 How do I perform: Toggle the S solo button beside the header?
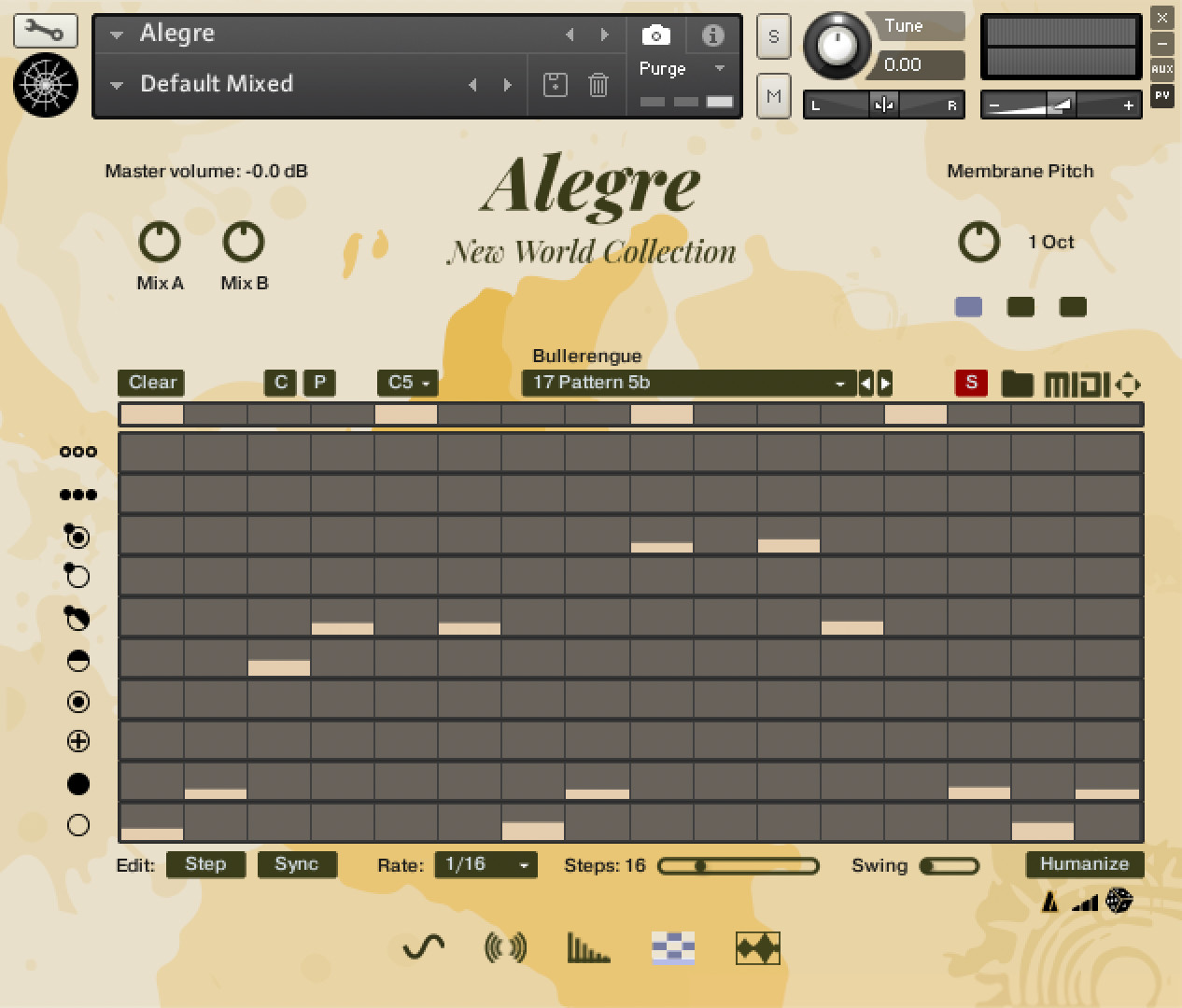click(773, 37)
